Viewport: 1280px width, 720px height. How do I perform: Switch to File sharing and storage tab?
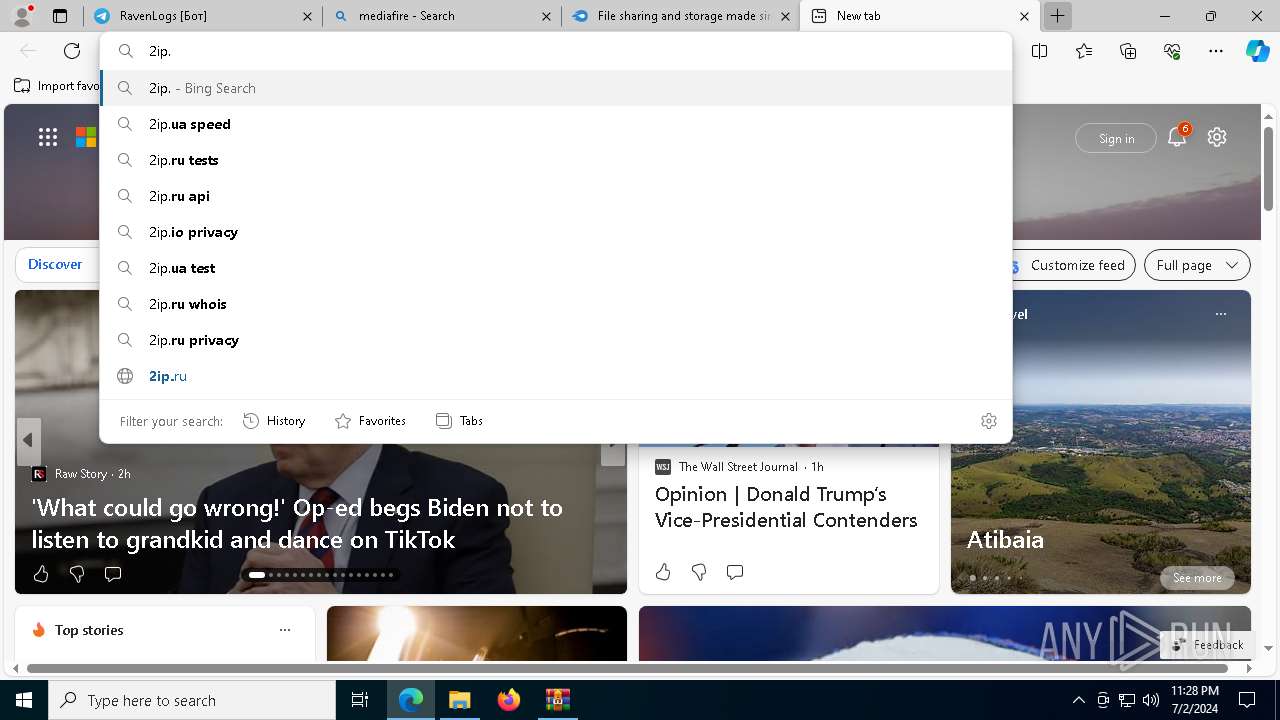pyautogui.click(x=681, y=16)
